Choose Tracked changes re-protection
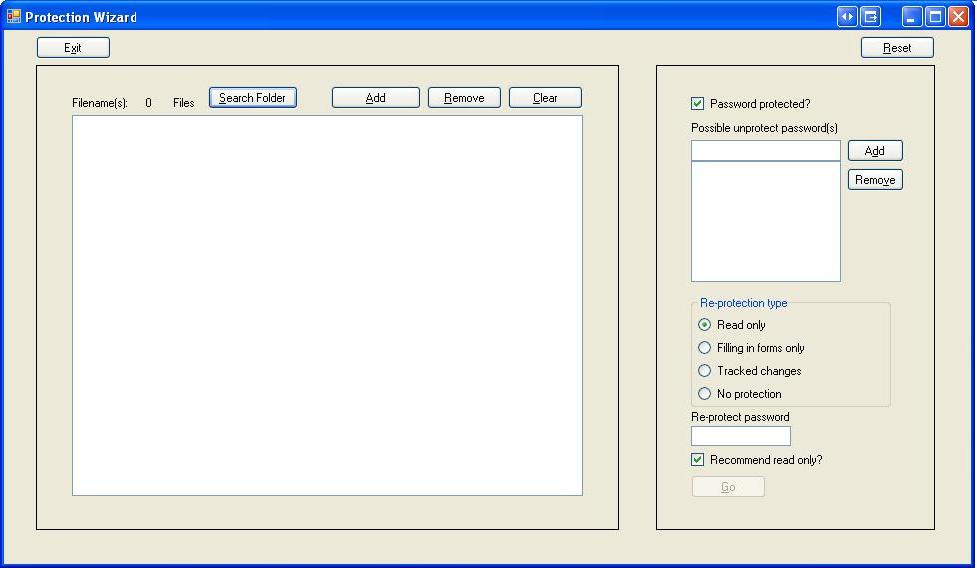This screenshot has height=568, width=977. 704,371
